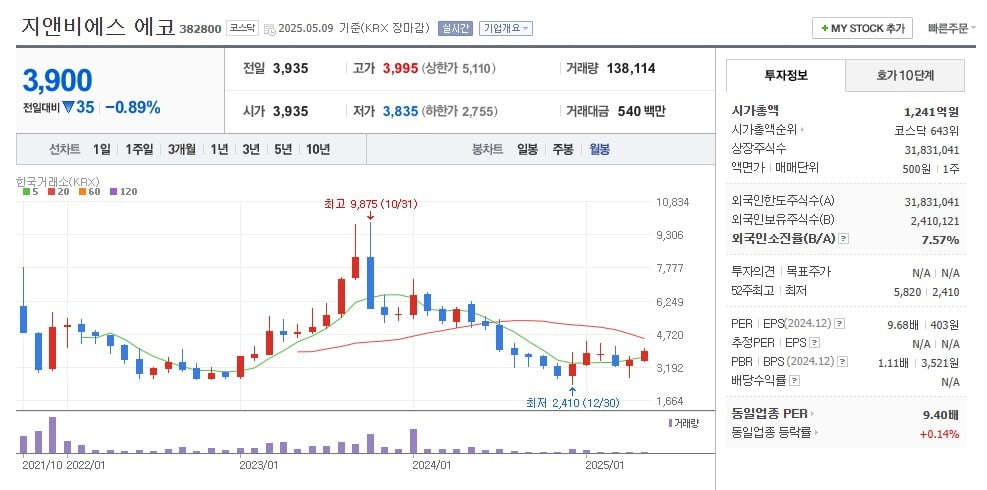Click the 코스닥 market badge
The image size is (987, 490).
pyautogui.click(x=242, y=28)
